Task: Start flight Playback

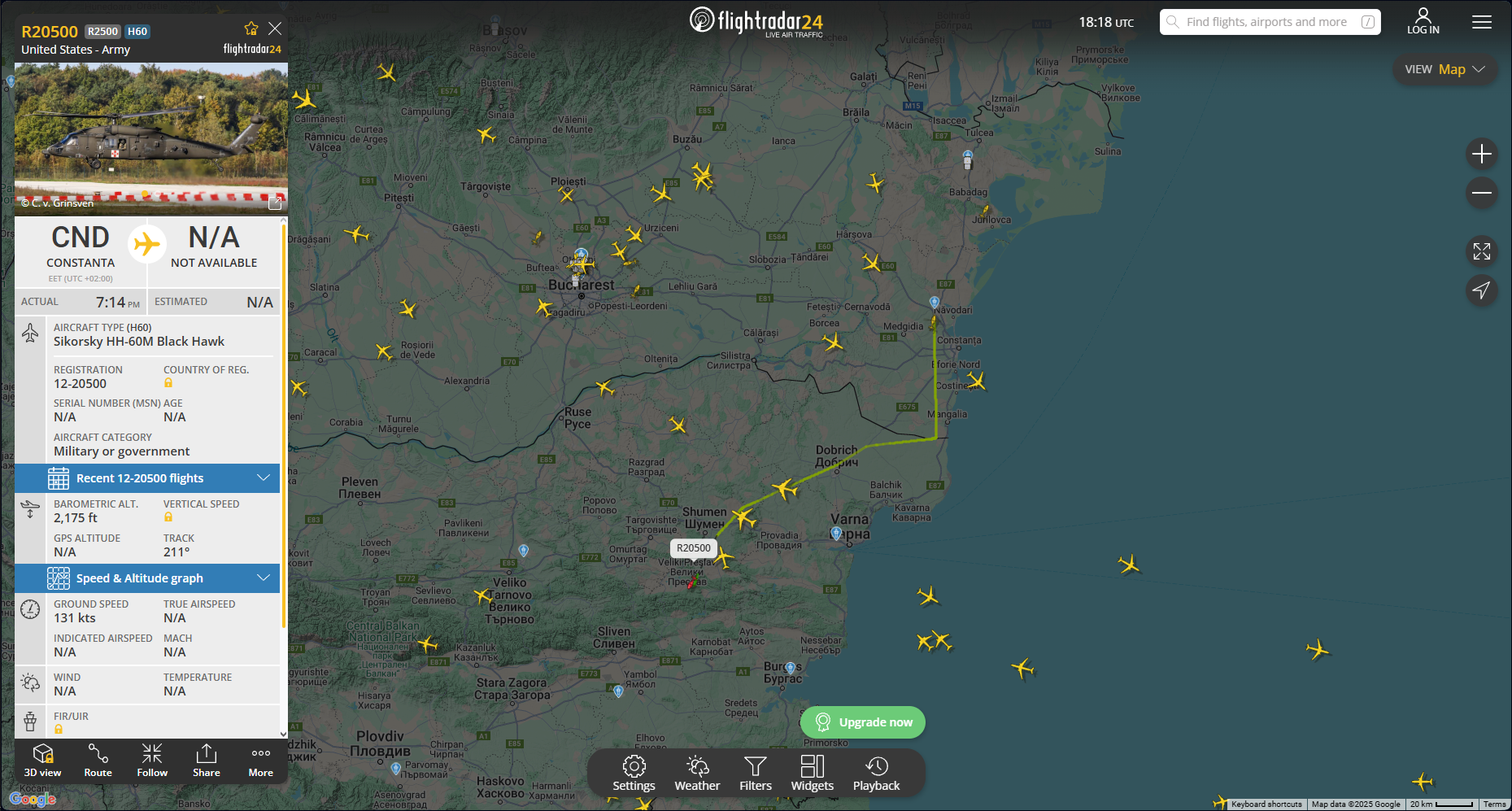Action: (x=876, y=774)
